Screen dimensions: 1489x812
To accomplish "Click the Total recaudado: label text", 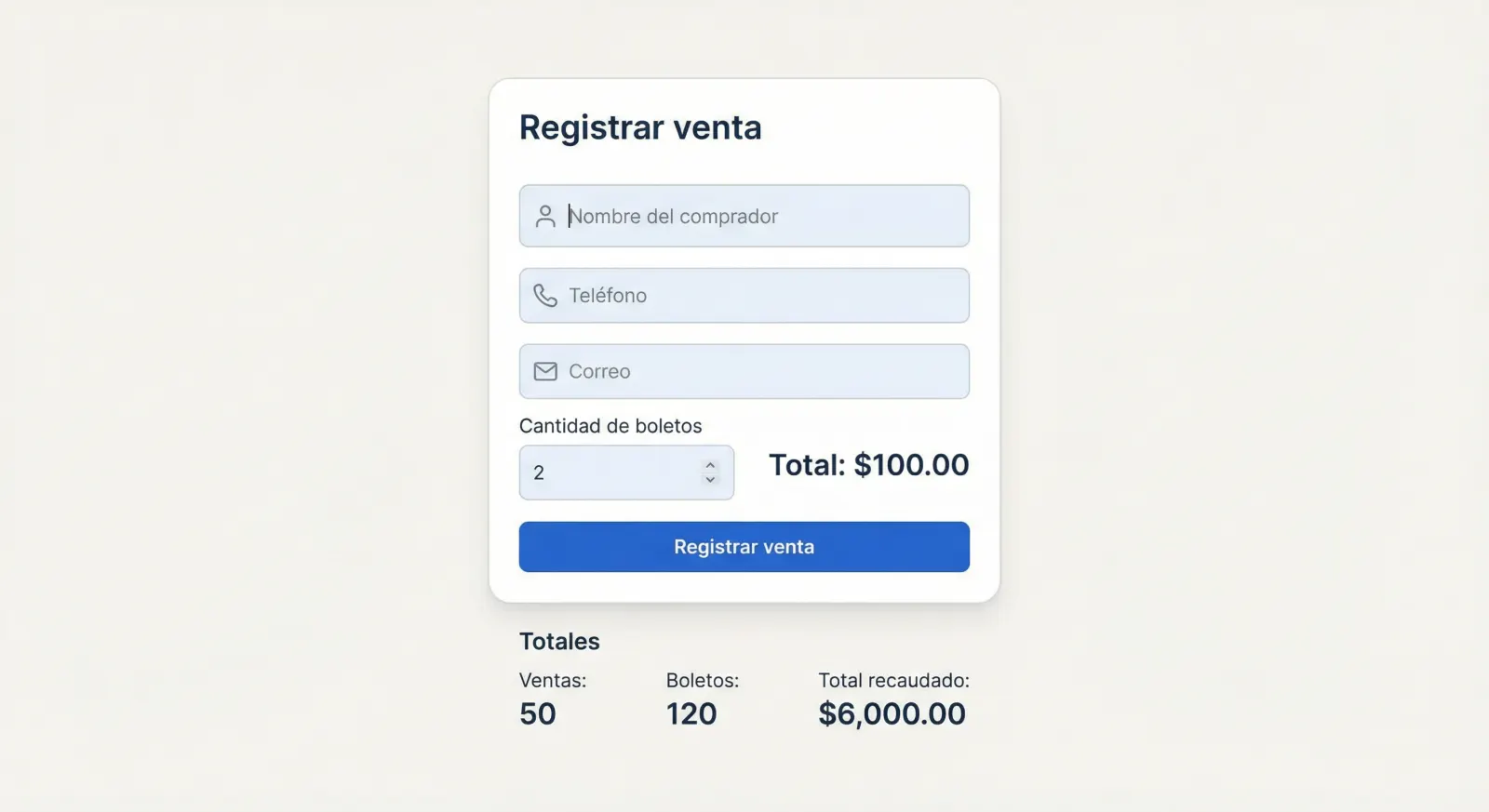I will coord(893,680).
